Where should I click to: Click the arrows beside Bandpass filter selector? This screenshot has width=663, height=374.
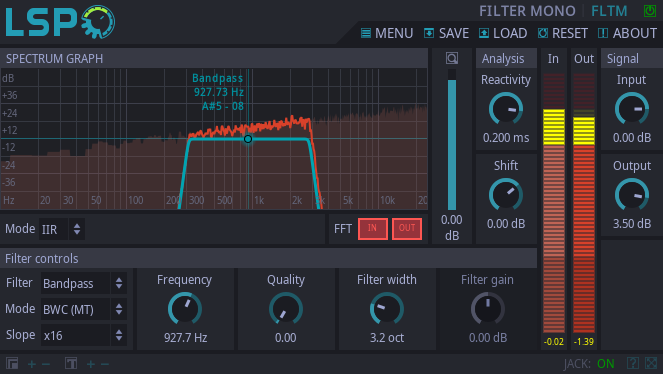point(119,284)
